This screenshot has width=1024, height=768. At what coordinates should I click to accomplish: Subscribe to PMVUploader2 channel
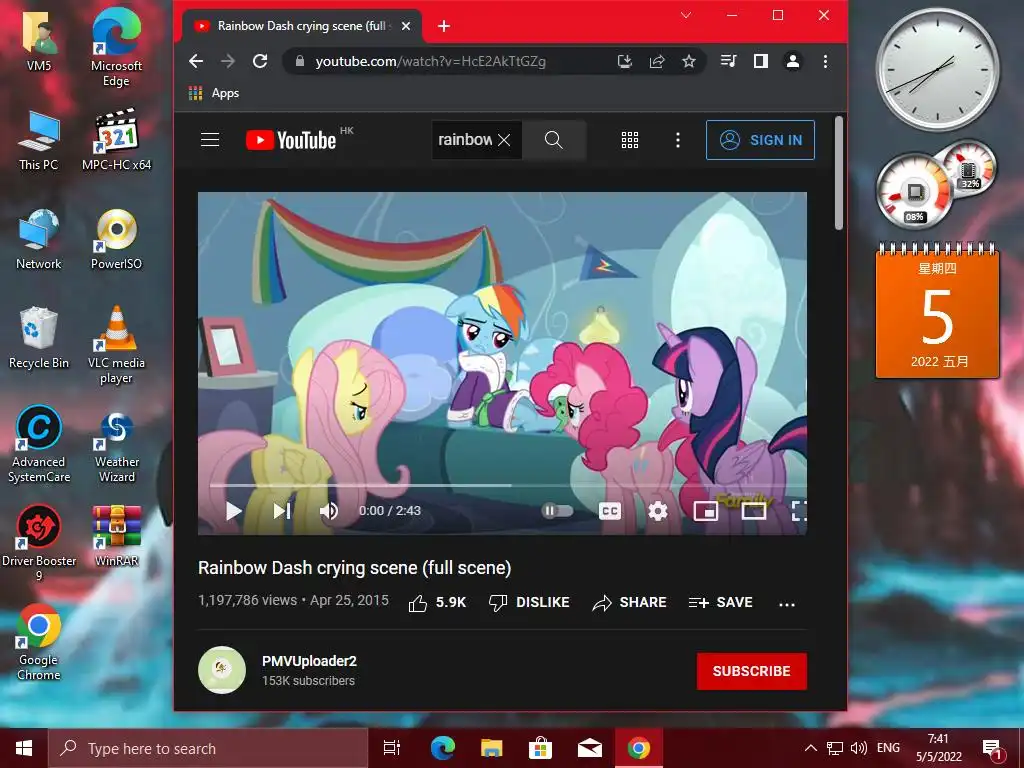coord(752,671)
